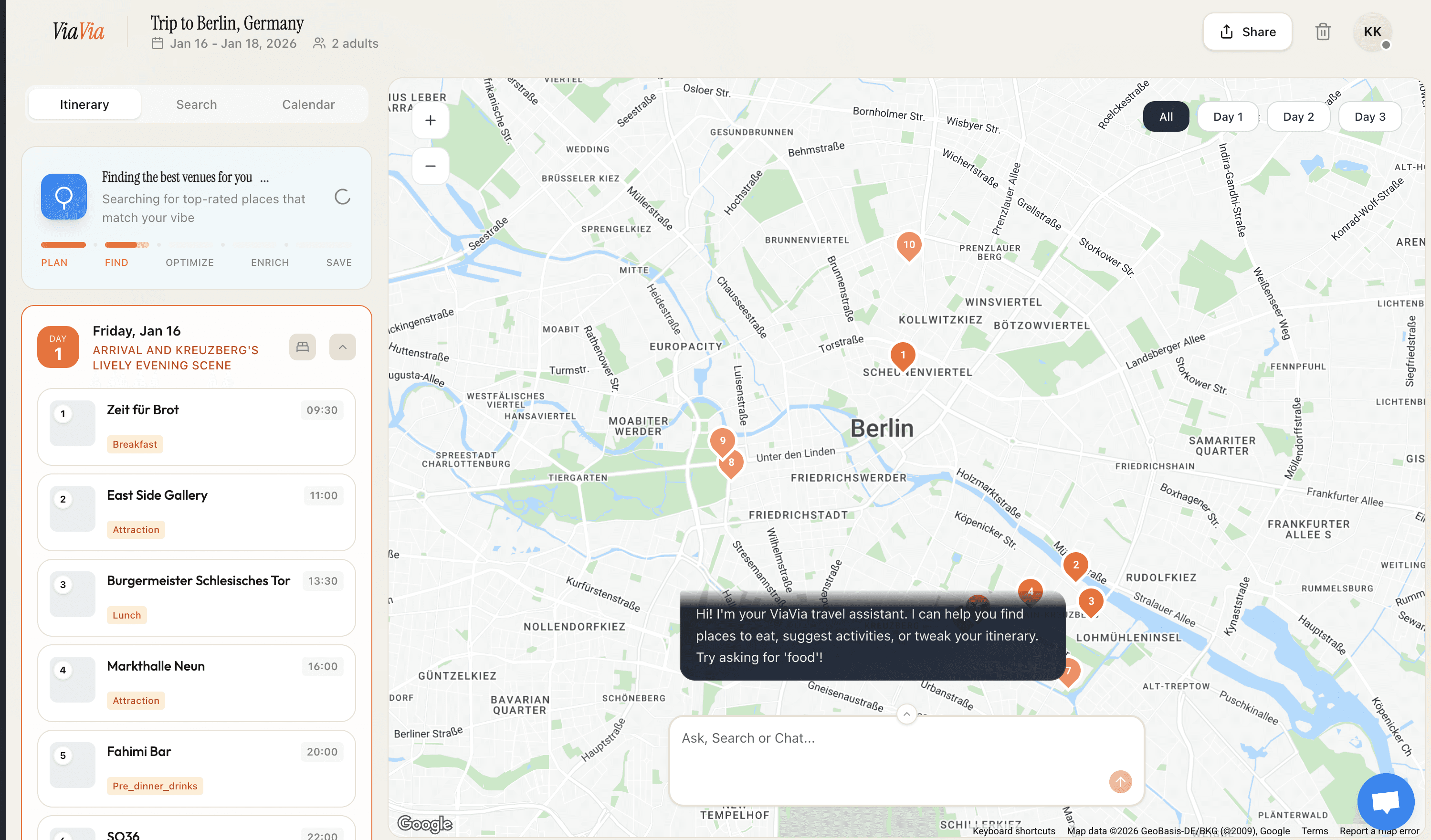Click map pin number 10
This screenshot has width=1431, height=840.
908,245
